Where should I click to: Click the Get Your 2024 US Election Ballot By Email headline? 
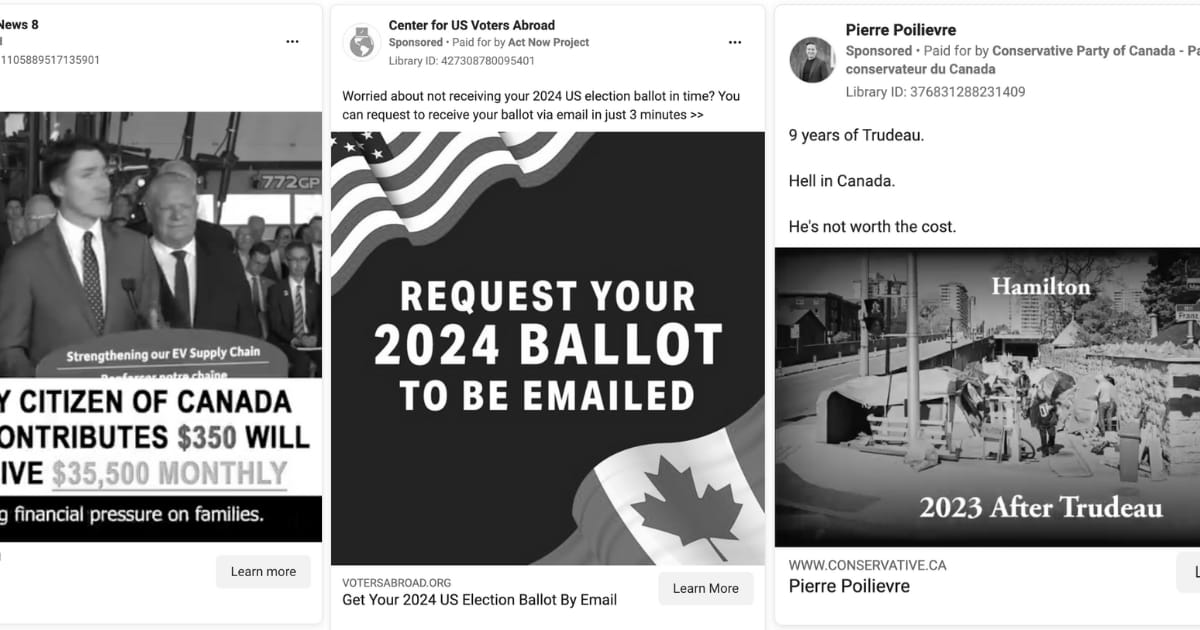(479, 600)
